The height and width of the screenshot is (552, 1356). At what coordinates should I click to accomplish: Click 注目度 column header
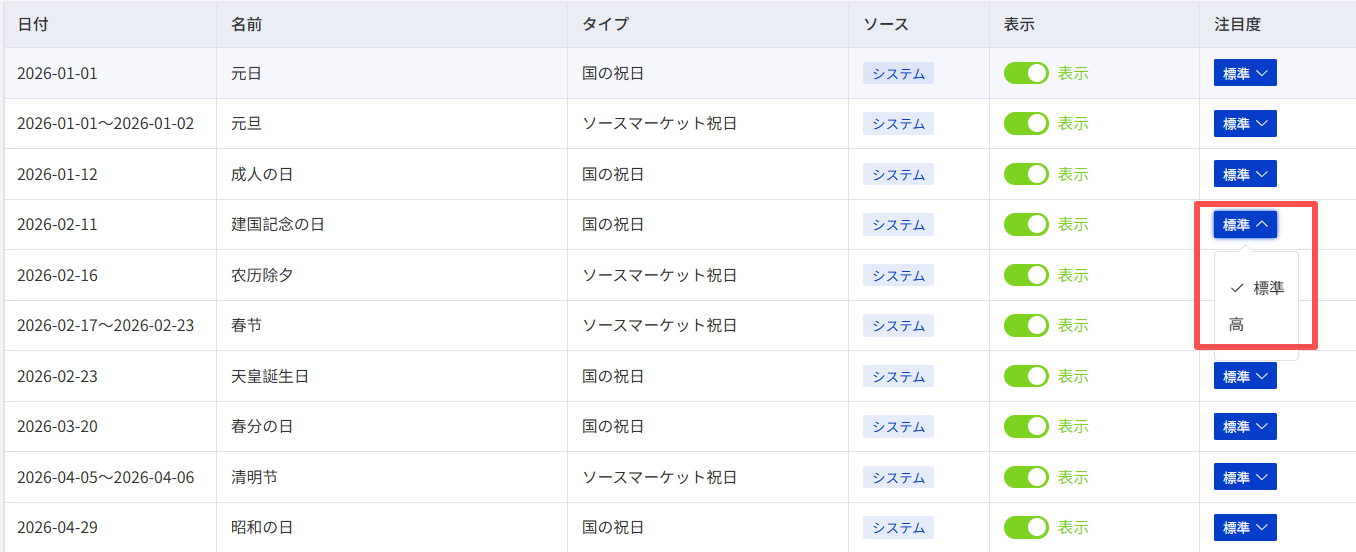click(1238, 24)
